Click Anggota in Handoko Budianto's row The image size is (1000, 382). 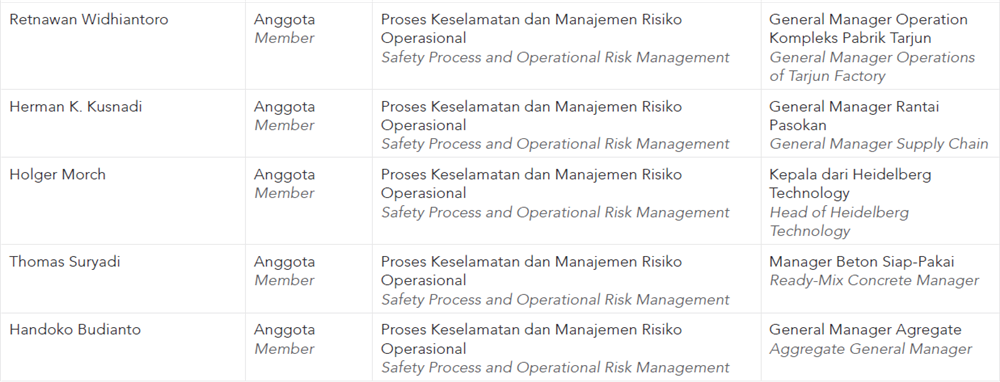tap(284, 330)
